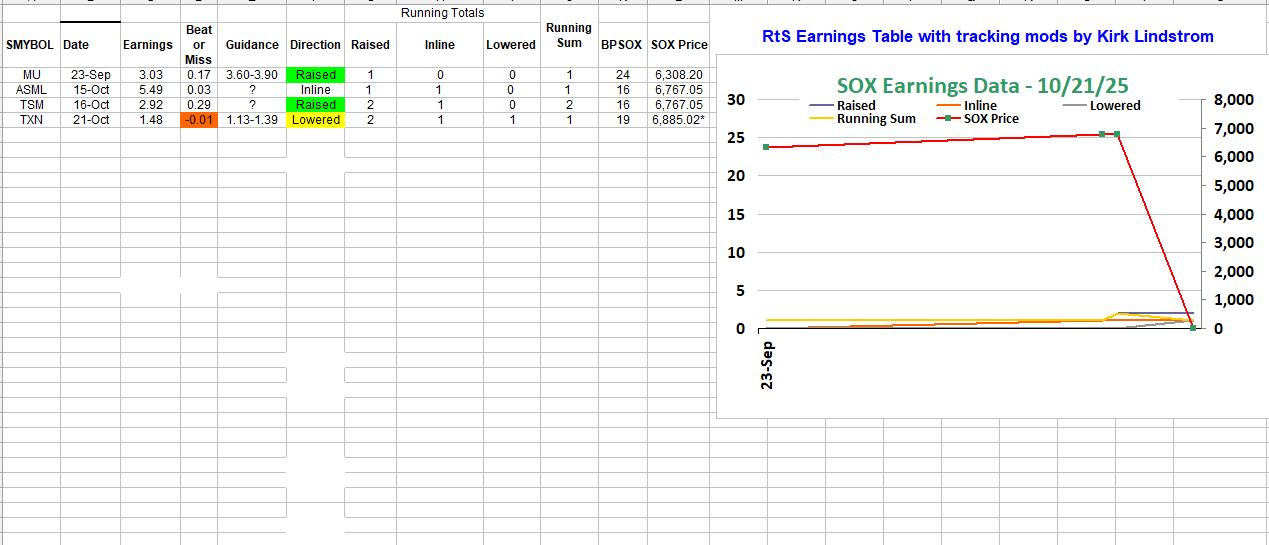Select the 6,885.02* SOX Price cell

pyautogui.click(x=679, y=120)
